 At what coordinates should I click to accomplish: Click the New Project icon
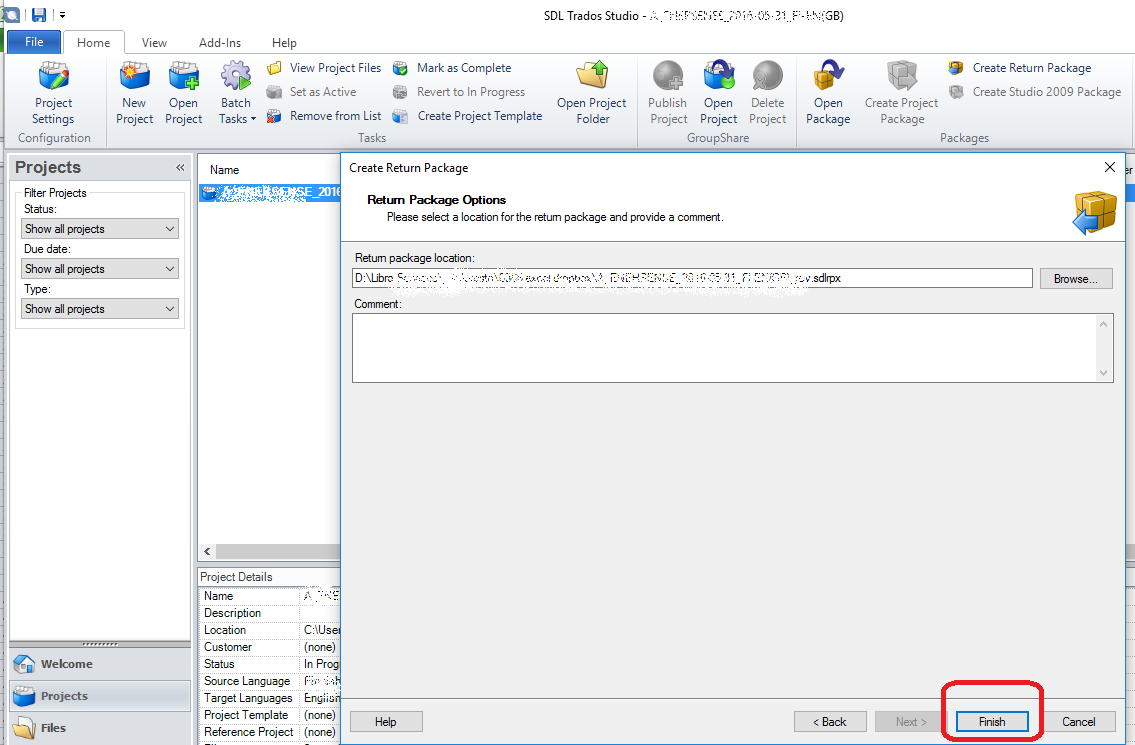[x=134, y=93]
